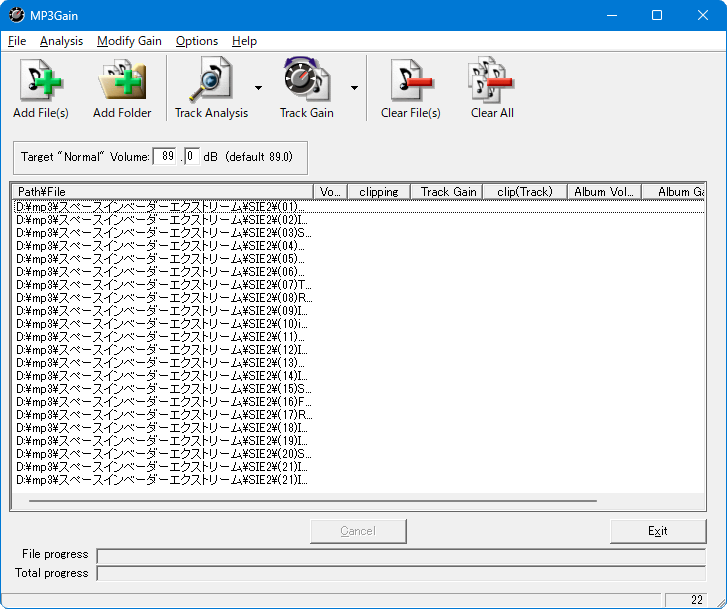Minimize the MP3Gain window
The width and height of the screenshot is (727, 609).
(612, 15)
